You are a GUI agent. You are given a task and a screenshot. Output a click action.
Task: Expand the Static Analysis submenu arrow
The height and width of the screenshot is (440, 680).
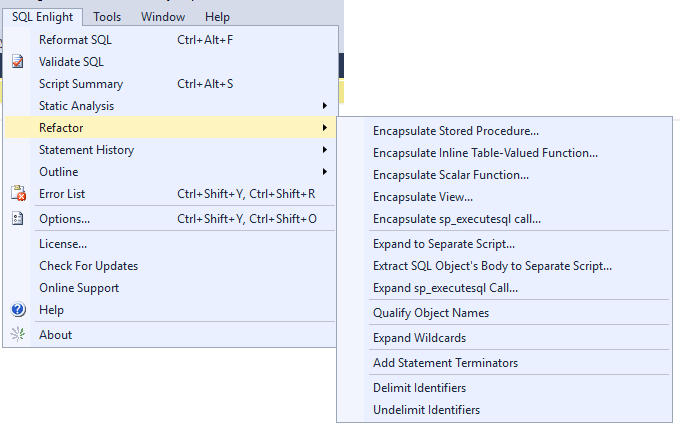coord(324,105)
